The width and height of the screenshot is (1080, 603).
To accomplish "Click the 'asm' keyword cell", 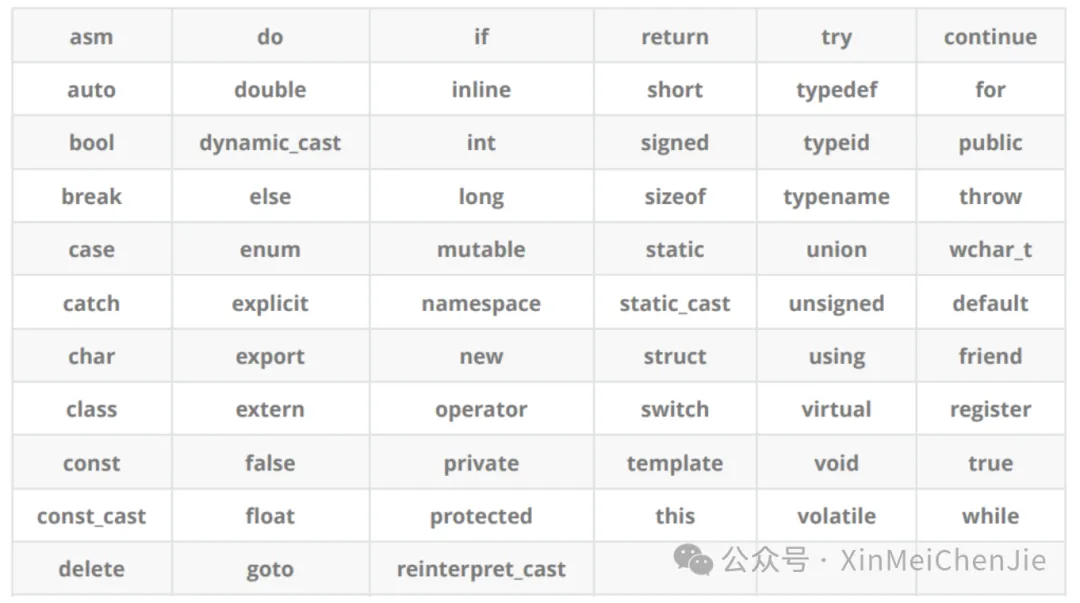I will click(x=91, y=37).
